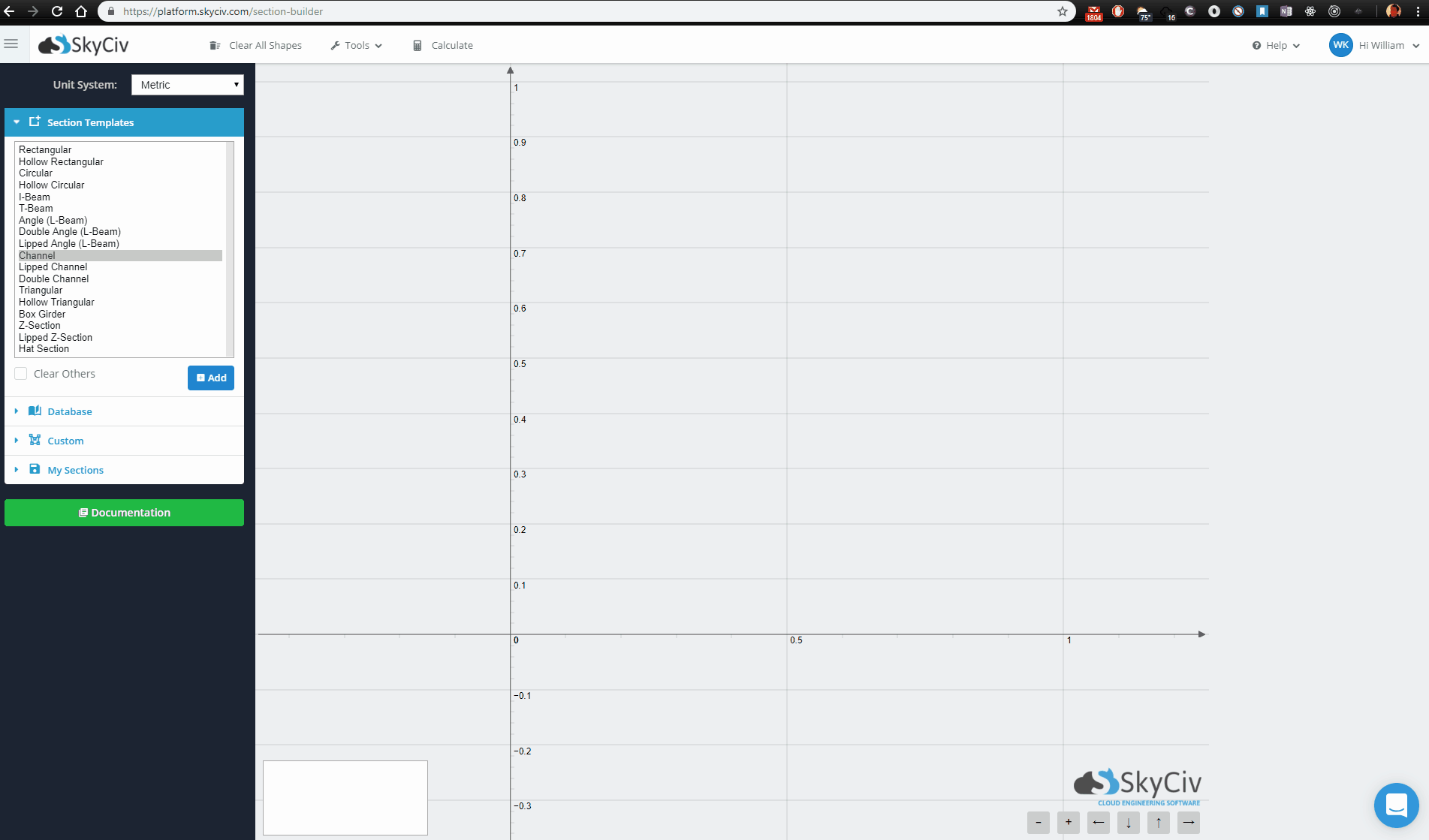Expand the My Sections panel
Screen dimensions: 1429x840
(75, 470)
